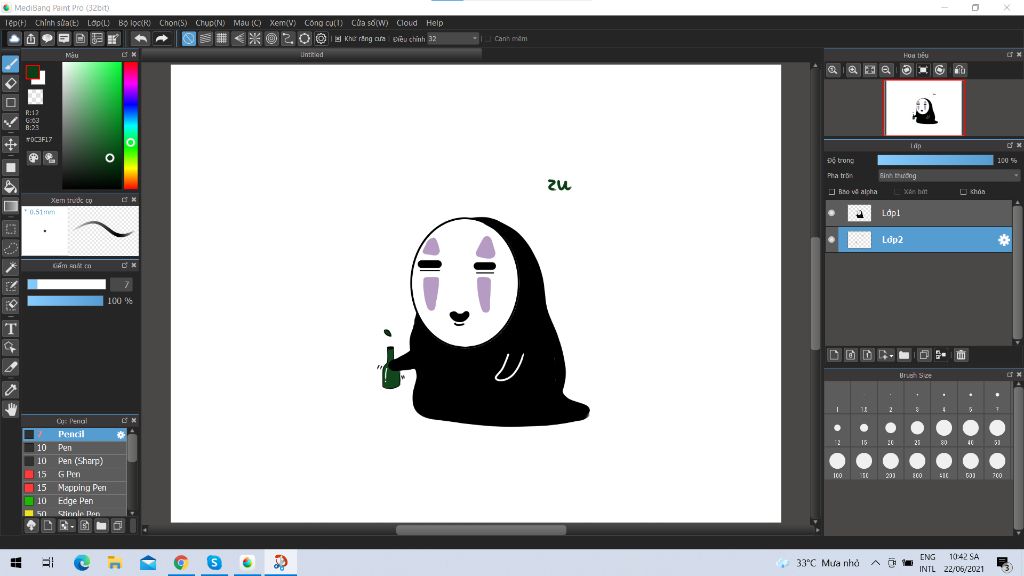This screenshot has height=576, width=1024.
Task: Click the transparent color swatch
Action: pyautogui.click(x=35, y=97)
